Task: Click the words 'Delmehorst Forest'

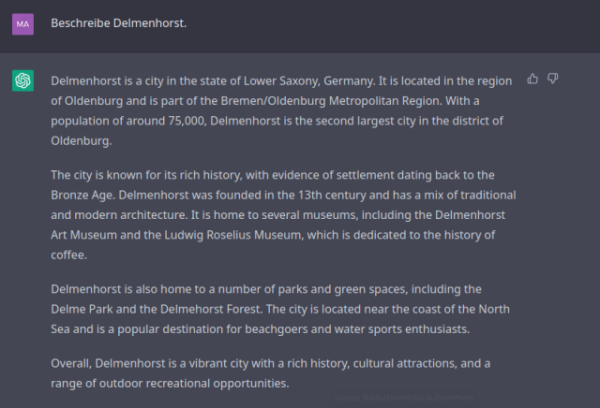Action: (210, 309)
